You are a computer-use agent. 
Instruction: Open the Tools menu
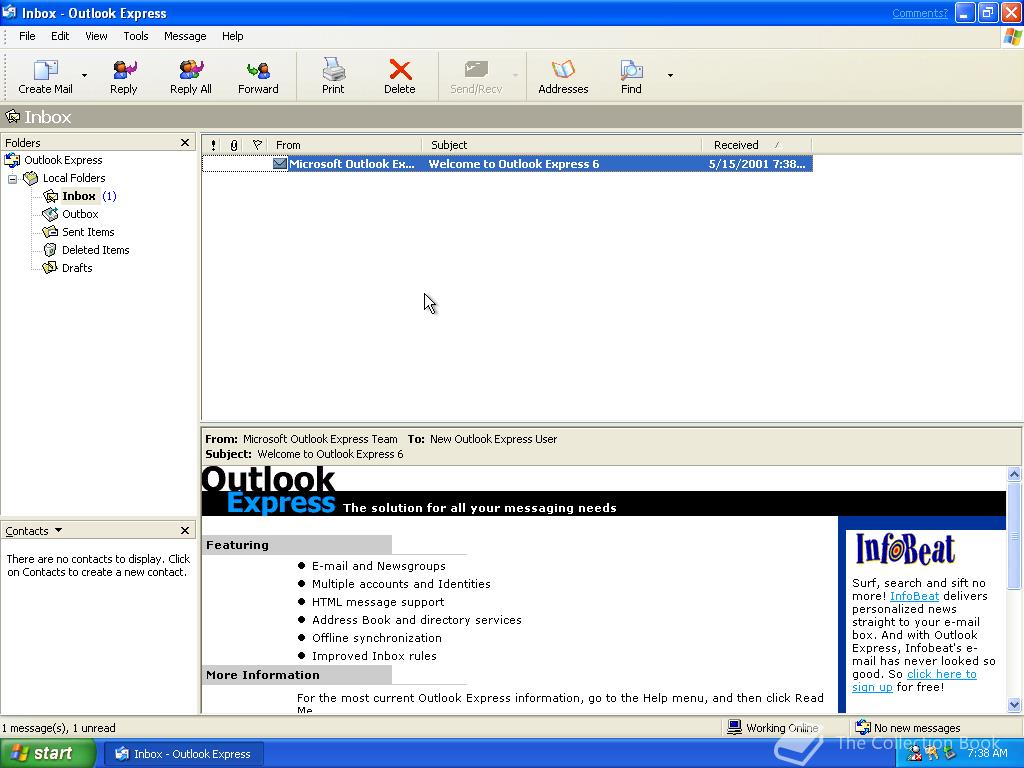136,36
